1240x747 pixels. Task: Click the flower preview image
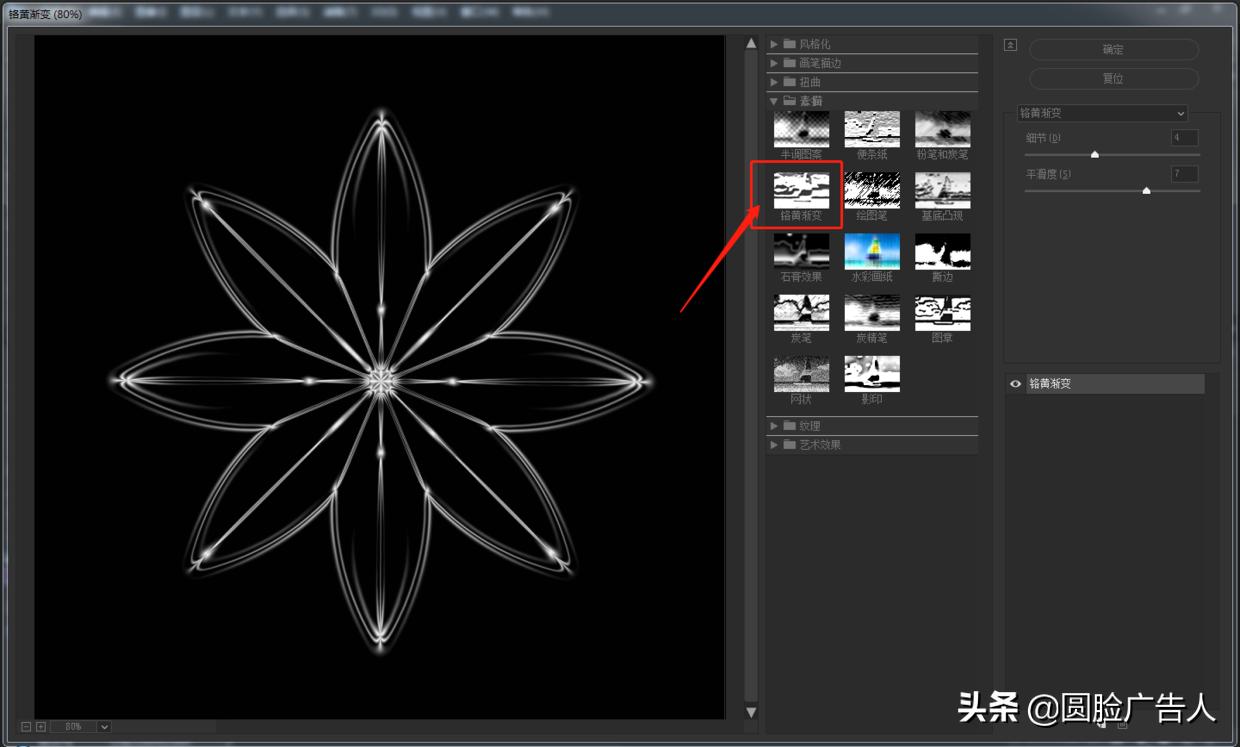380,378
